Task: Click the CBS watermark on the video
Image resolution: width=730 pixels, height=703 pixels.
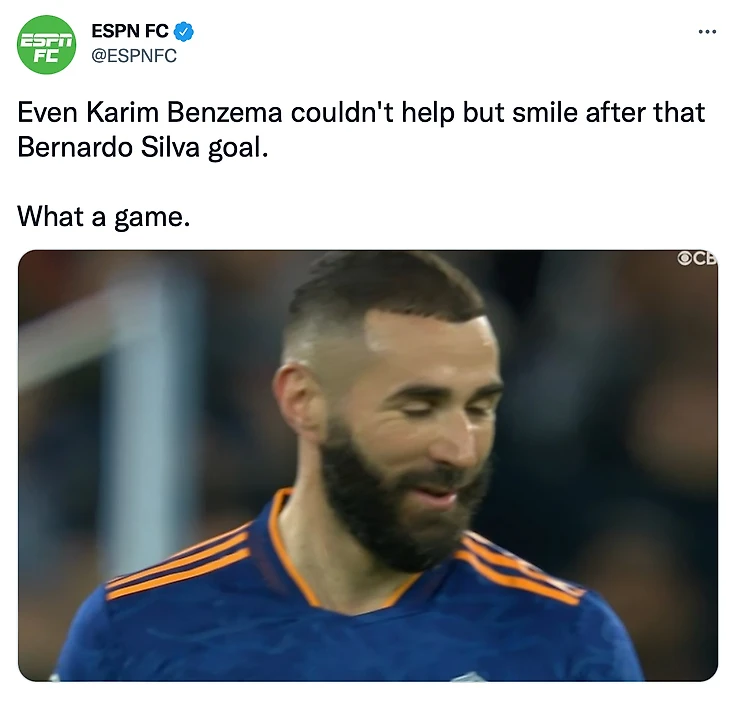Action: 697,258
